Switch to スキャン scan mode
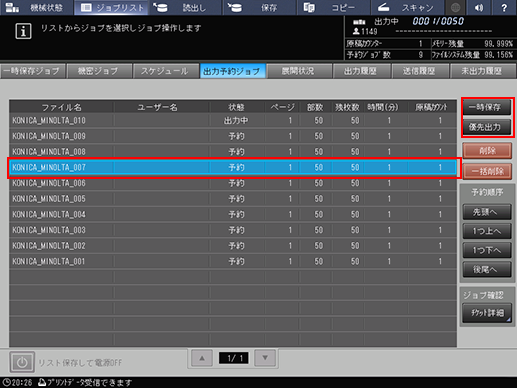Viewport: 517px width, 388px height. [x=407, y=7]
